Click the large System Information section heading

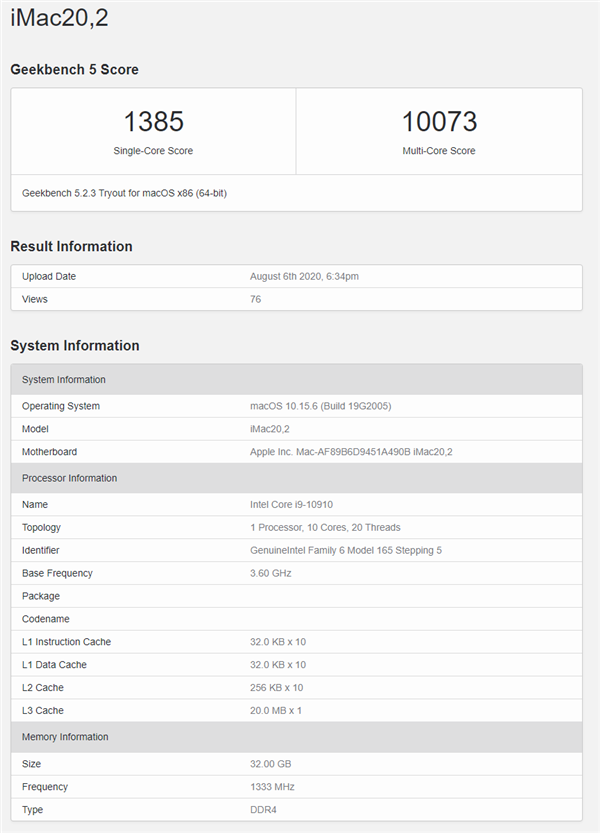point(75,346)
